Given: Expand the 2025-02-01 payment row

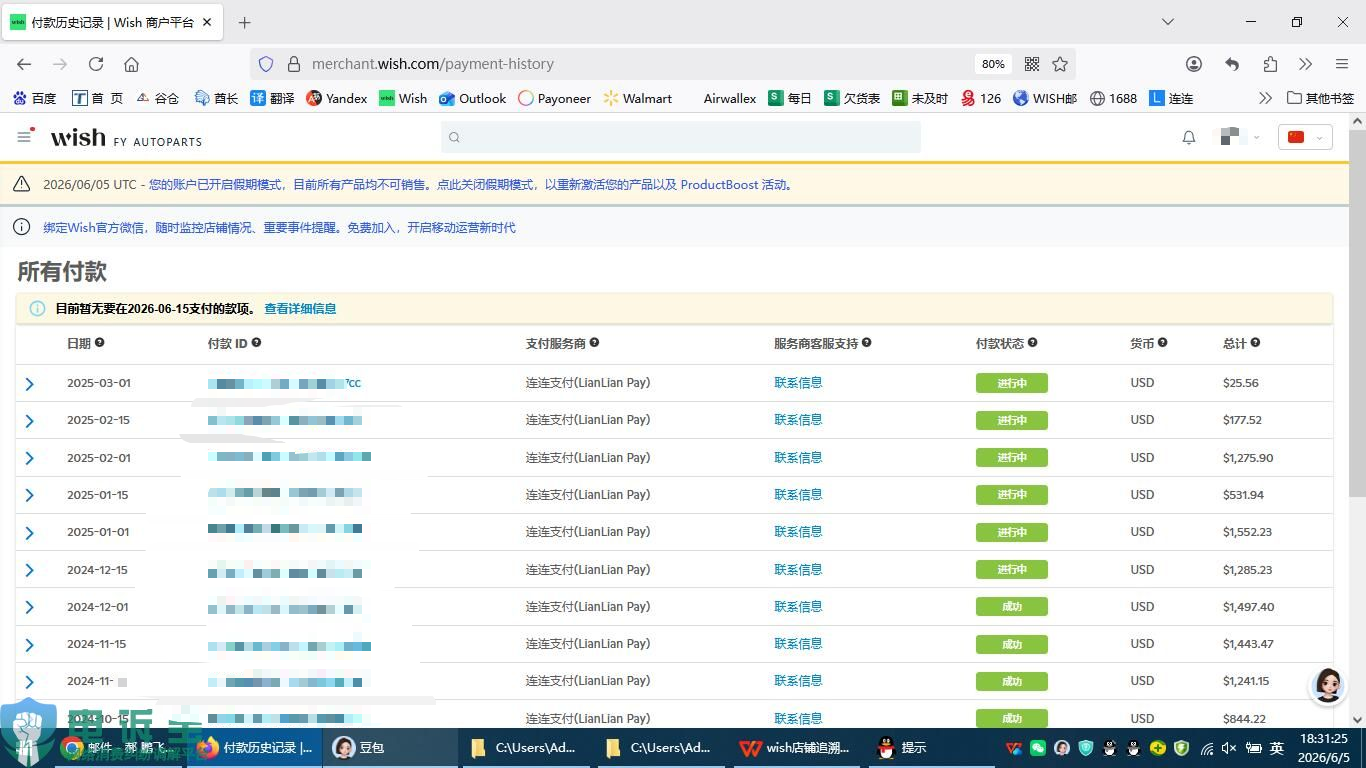Looking at the screenshot, I should pos(29,458).
